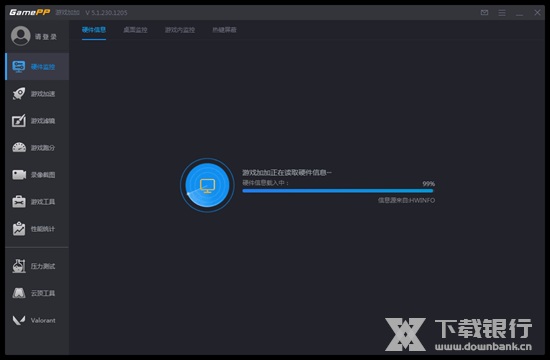Click the 请登录 login text
The image size is (550, 360).
click(46, 36)
